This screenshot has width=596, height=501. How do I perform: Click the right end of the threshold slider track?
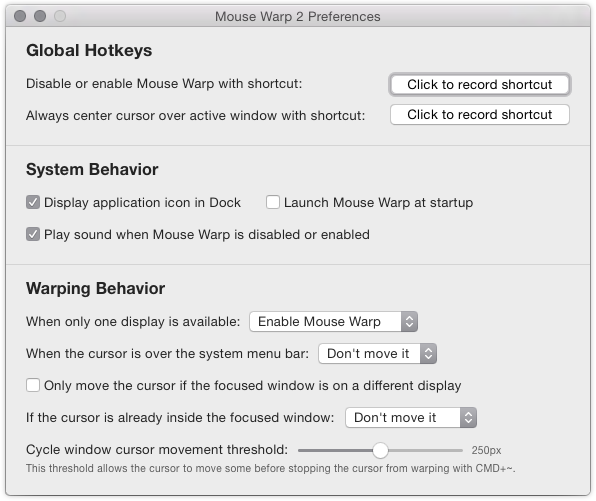tap(461, 450)
